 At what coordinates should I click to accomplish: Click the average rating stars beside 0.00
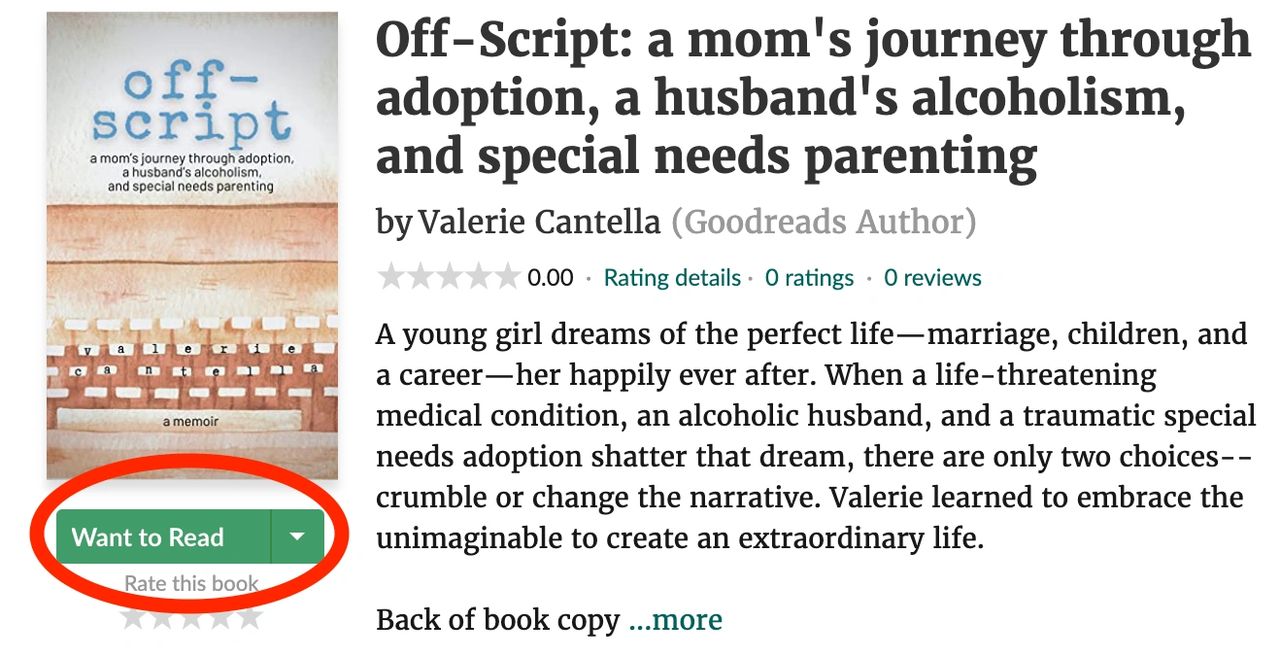coord(448,277)
